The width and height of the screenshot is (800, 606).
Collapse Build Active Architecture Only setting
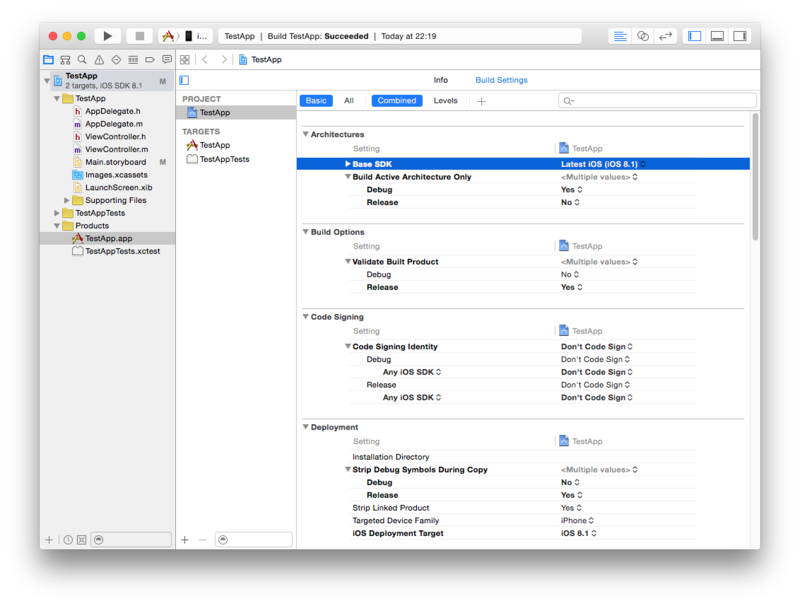[347, 177]
